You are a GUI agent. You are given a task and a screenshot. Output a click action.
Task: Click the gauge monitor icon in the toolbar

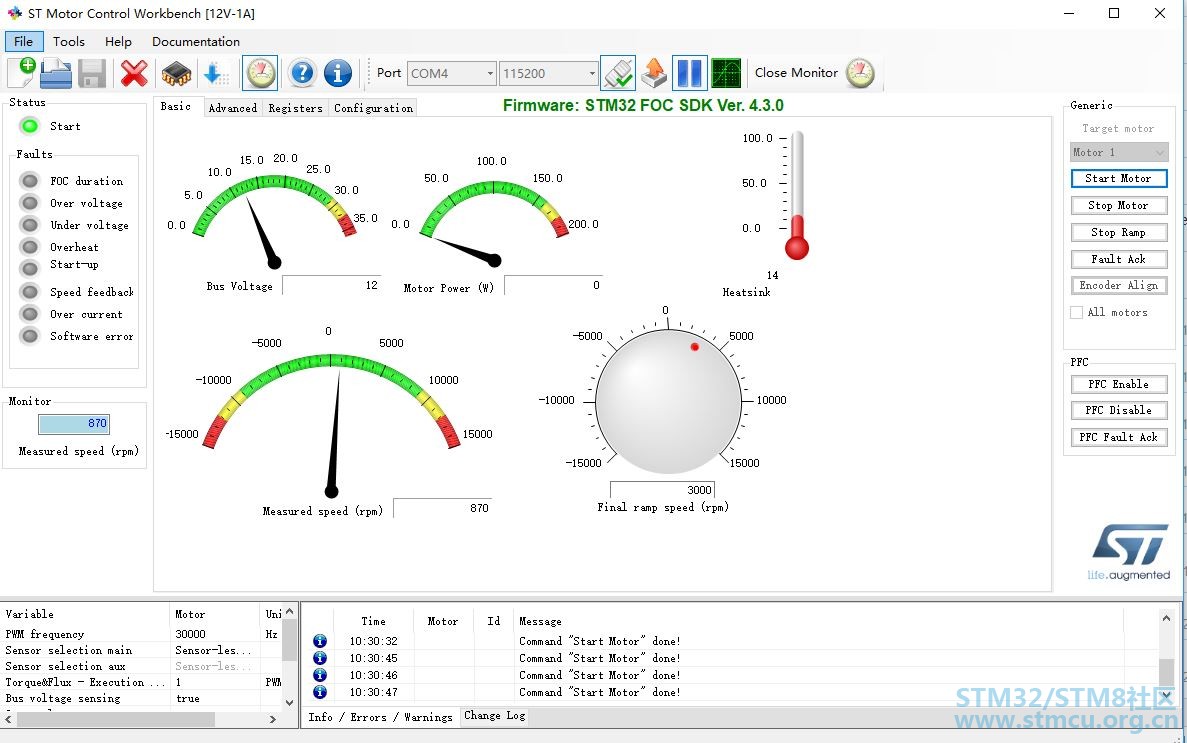[x=260, y=73]
